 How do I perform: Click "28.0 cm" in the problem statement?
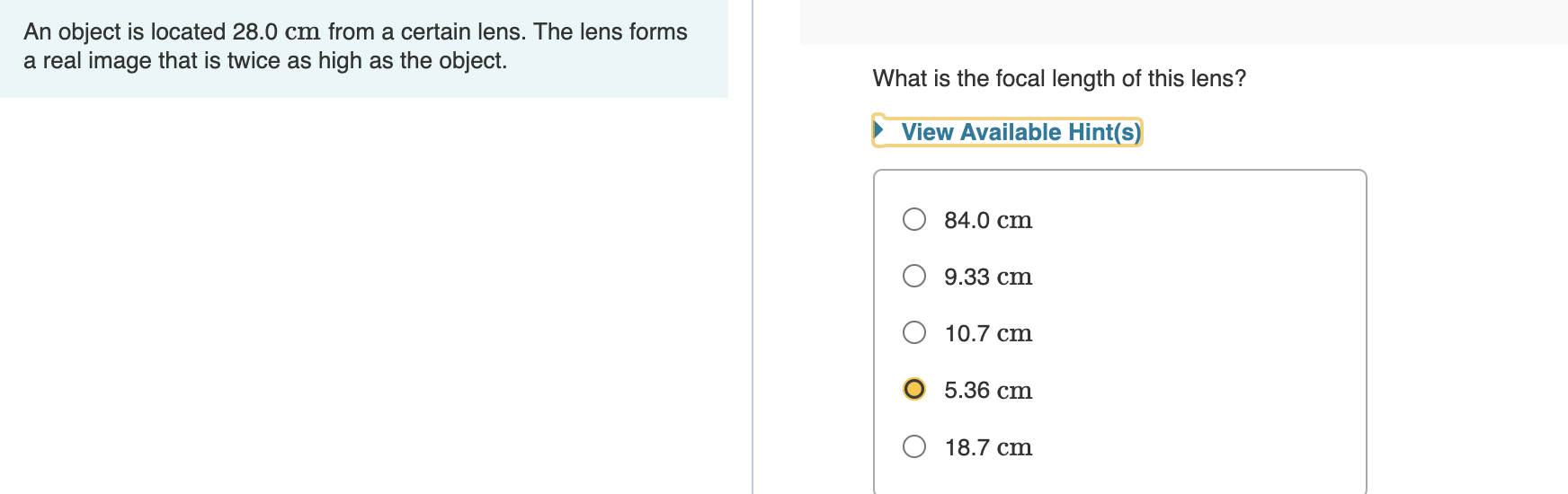(x=276, y=31)
